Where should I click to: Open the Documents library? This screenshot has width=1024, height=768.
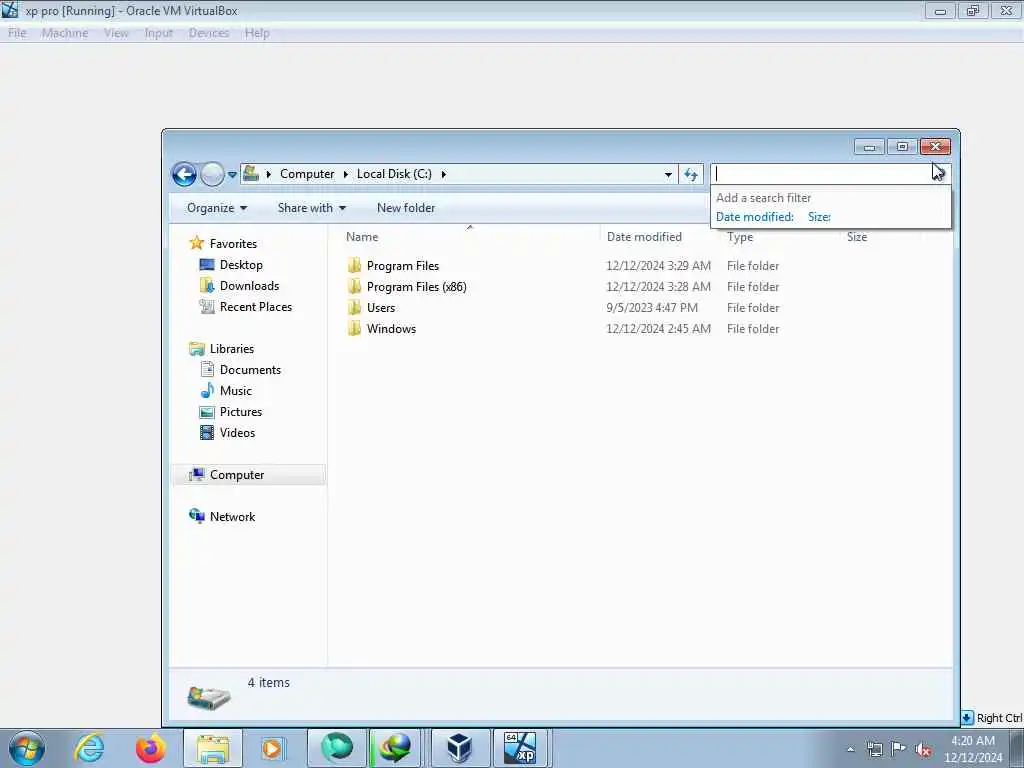coord(250,370)
